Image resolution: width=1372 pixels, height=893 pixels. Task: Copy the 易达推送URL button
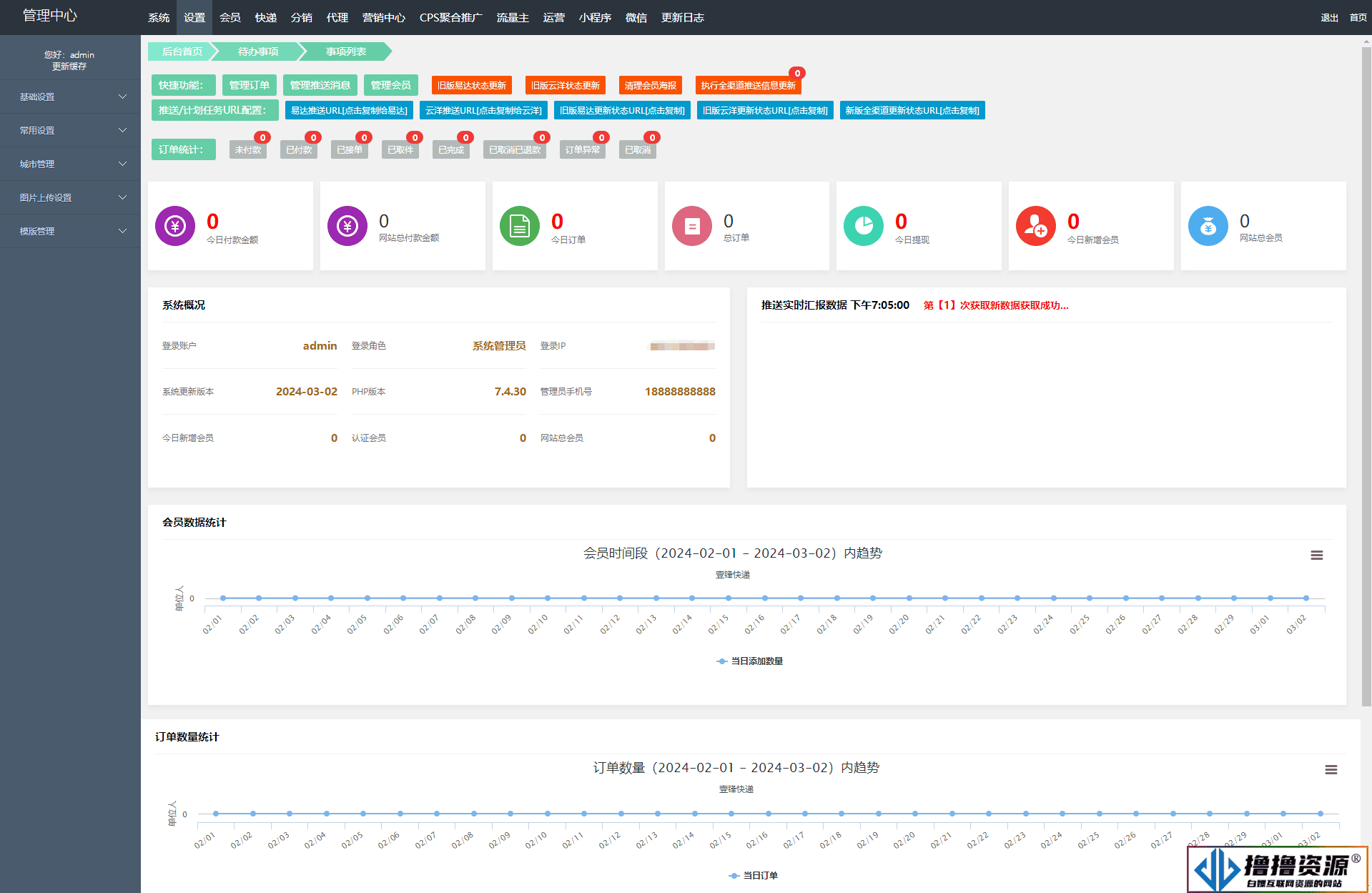pyautogui.click(x=349, y=110)
